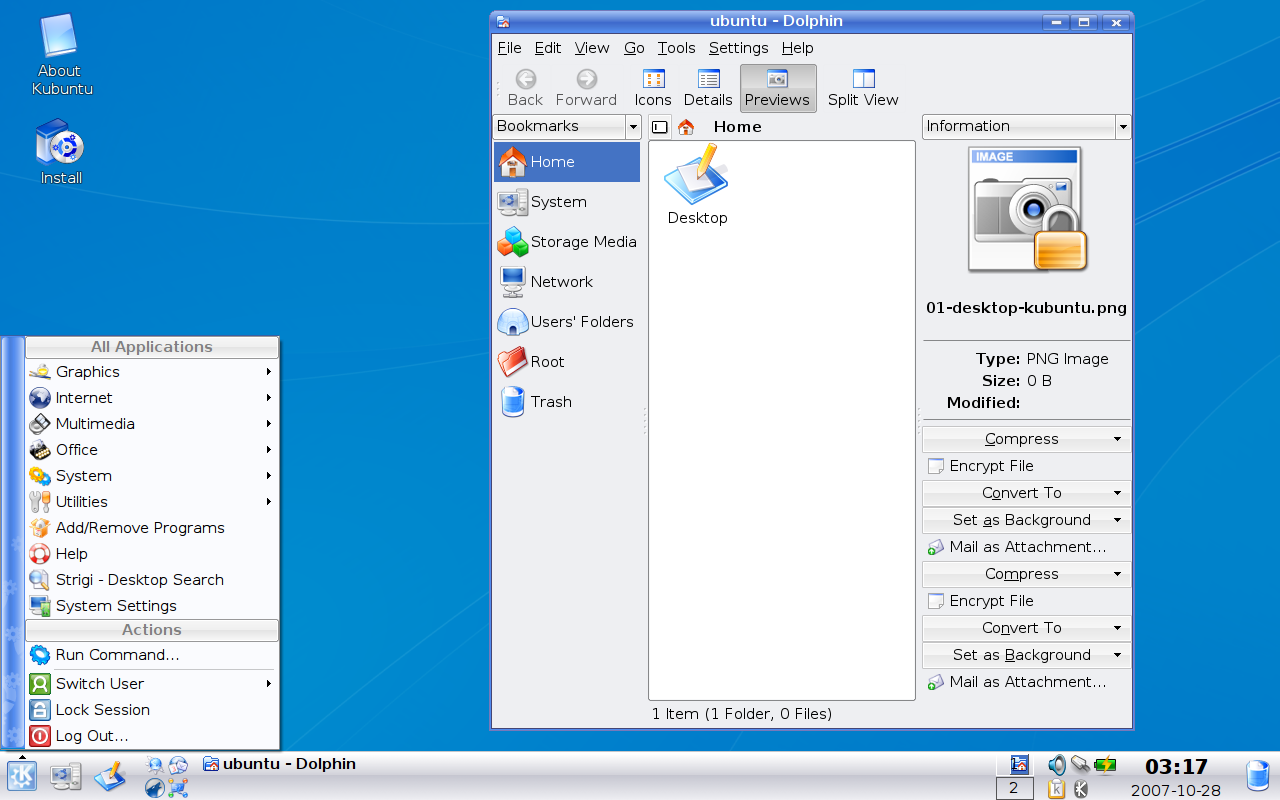
Task: Toggle the editable location bar button
Action: pyautogui.click(x=659, y=127)
